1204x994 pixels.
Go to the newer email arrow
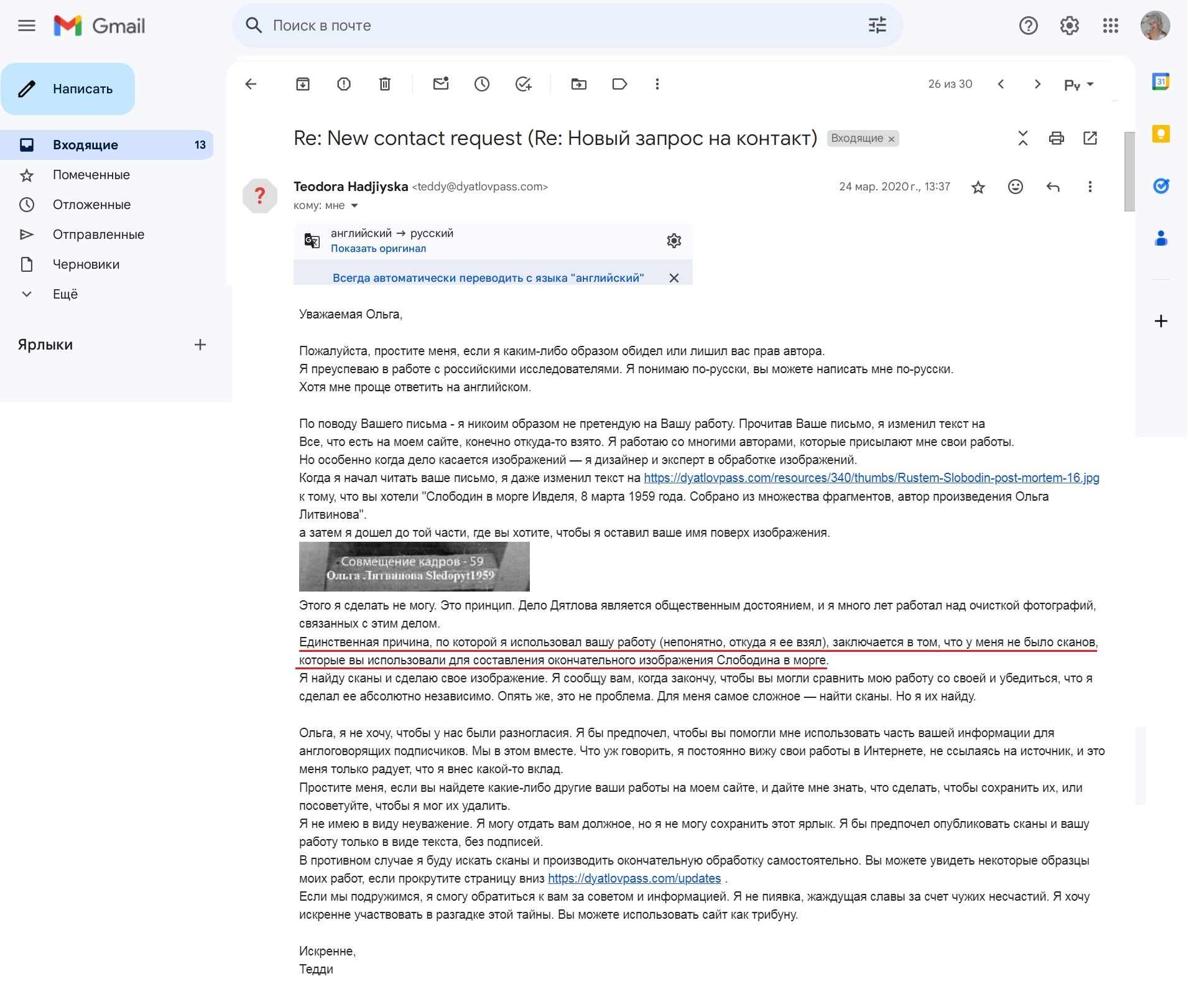point(1001,84)
